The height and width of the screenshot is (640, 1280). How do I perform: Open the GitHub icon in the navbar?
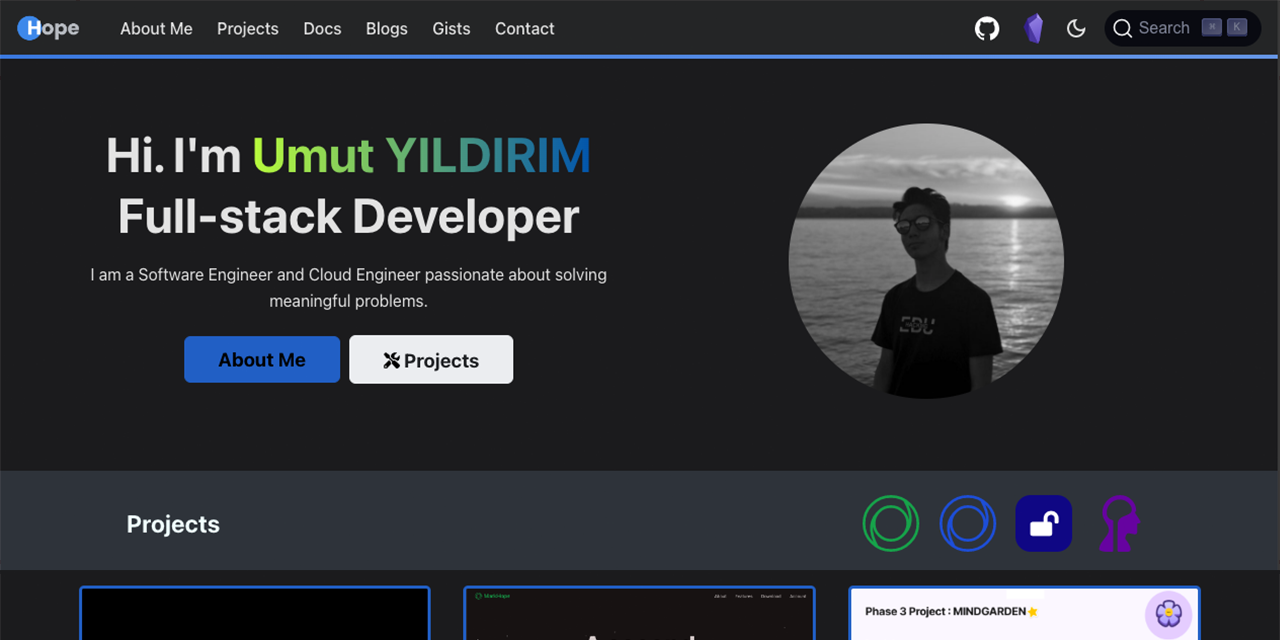coord(986,28)
